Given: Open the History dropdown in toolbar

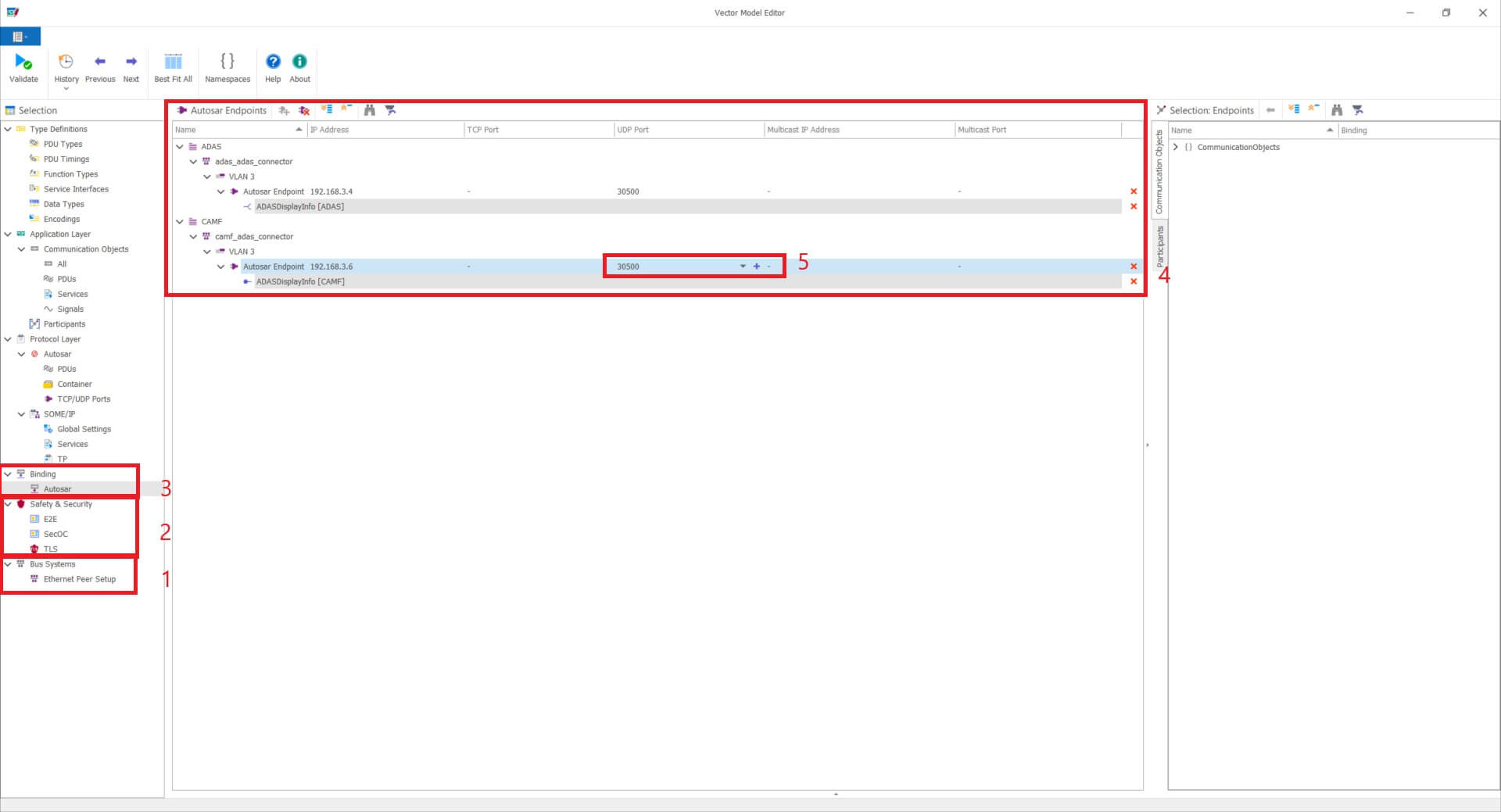Looking at the screenshot, I should pos(66,88).
